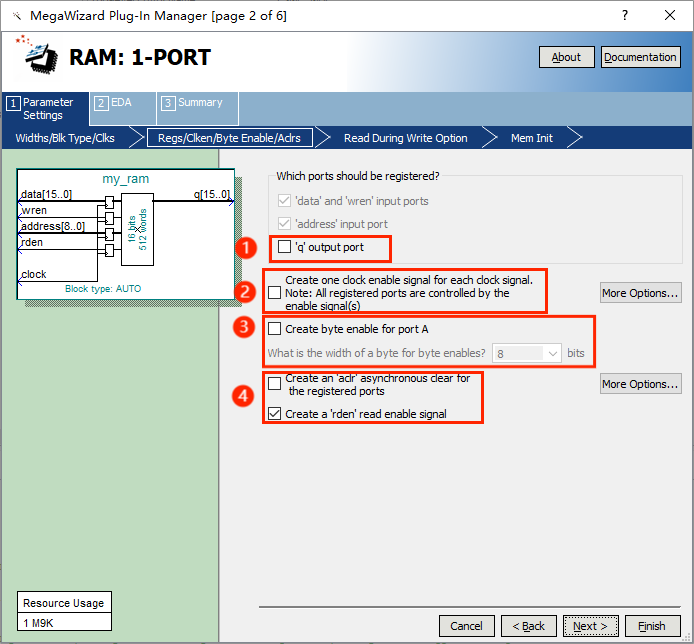Go to Read During Write Option step
The image size is (694, 644).
pyautogui.click(x=405, y=138)
